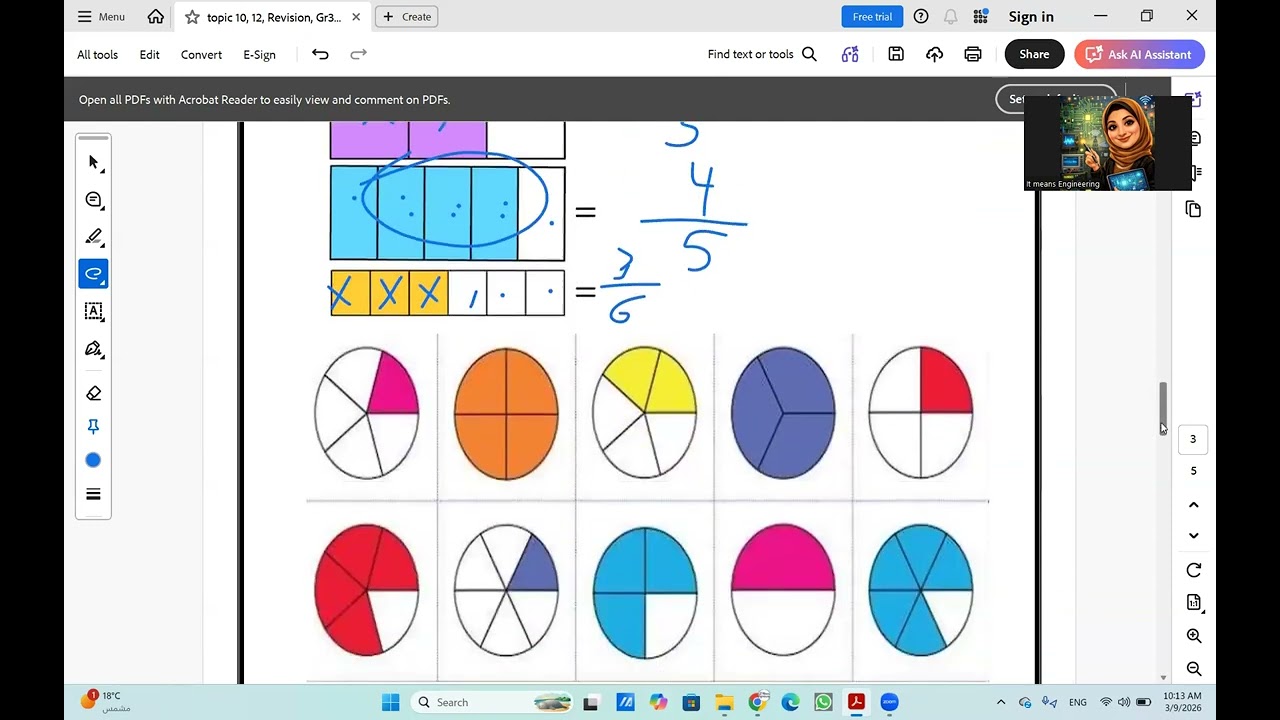Save the PDF file
Viewport: 1280px width, 720px height.
(x=896, y=54)
